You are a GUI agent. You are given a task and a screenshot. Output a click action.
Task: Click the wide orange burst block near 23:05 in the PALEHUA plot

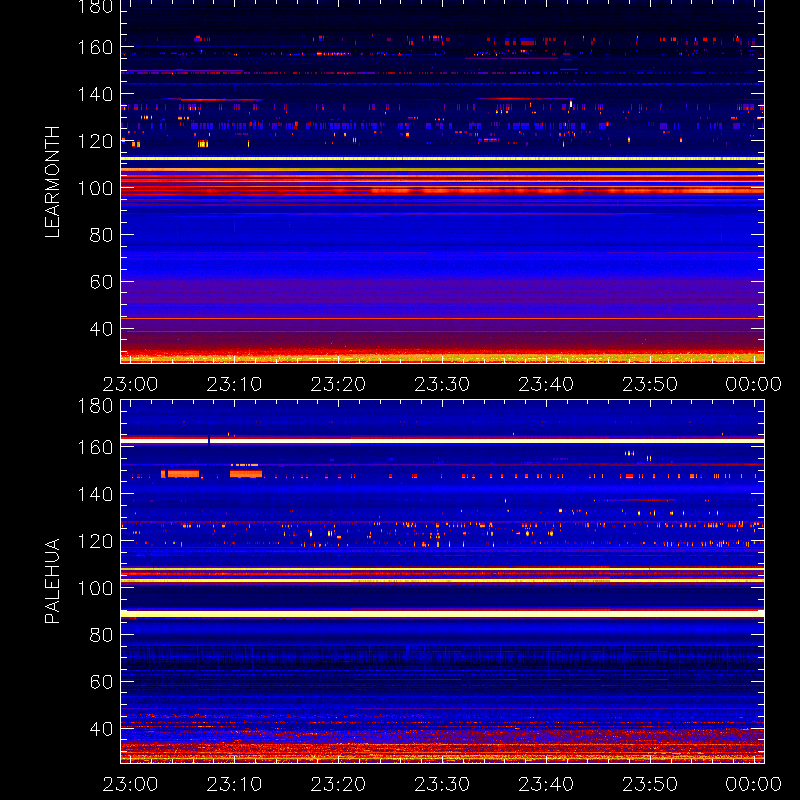pos(183,474)
